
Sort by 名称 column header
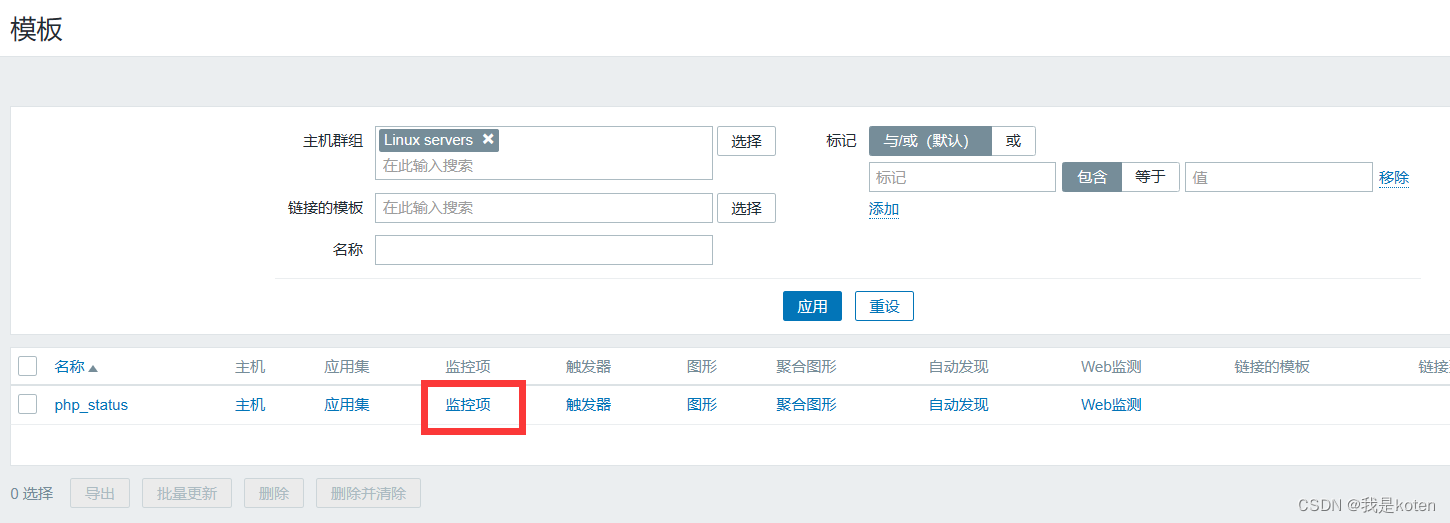[x=70, y=367]
